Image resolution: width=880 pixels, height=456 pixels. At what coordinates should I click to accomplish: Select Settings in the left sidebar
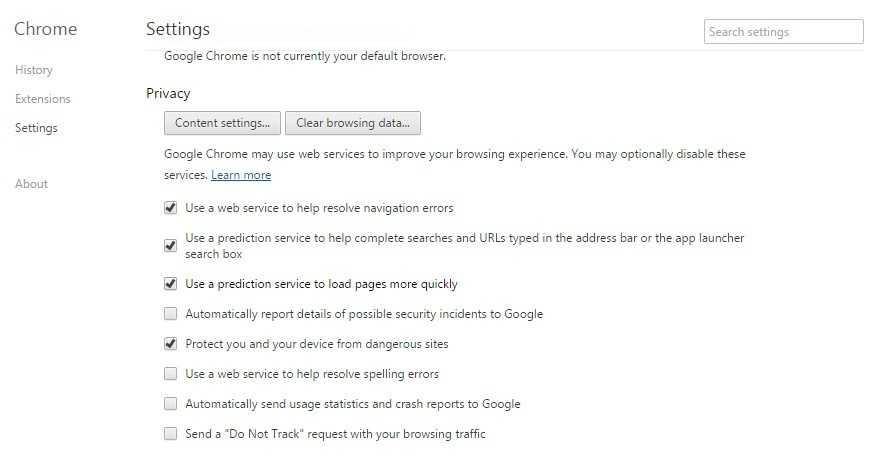tap(36, 128)
